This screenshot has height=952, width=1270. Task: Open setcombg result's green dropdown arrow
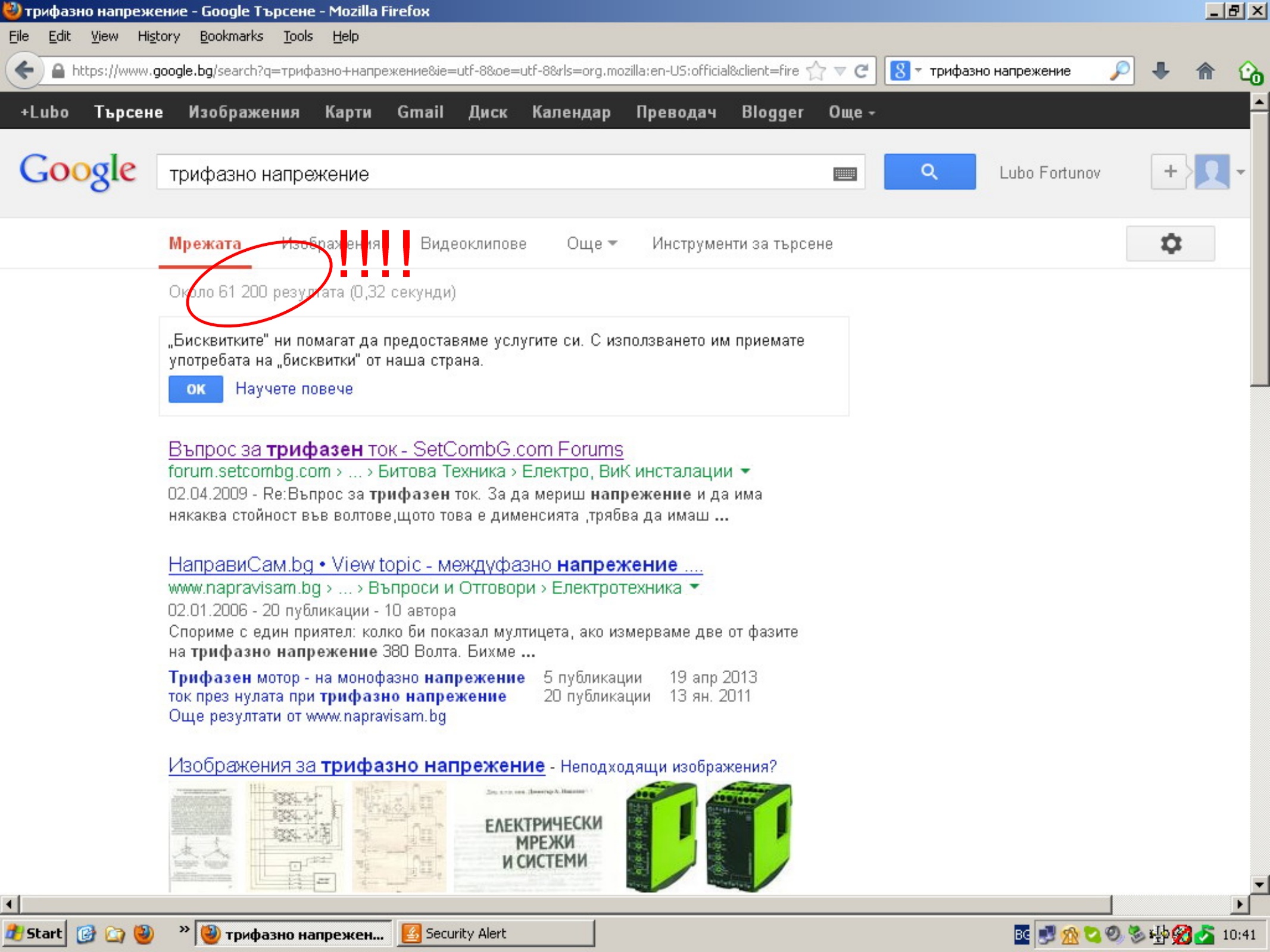point(745,472)
